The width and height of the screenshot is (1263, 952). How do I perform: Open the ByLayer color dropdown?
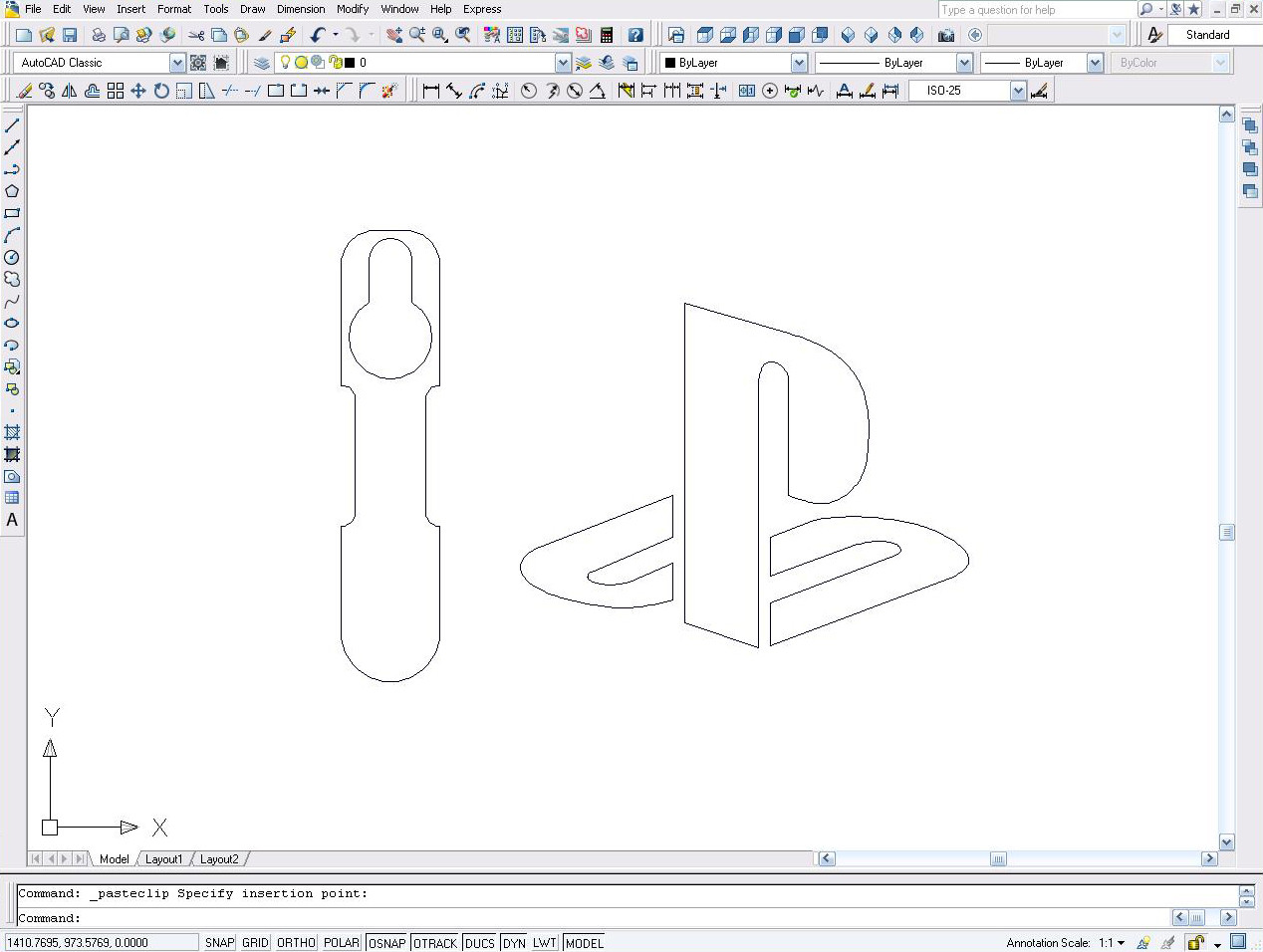coord(799,63)
